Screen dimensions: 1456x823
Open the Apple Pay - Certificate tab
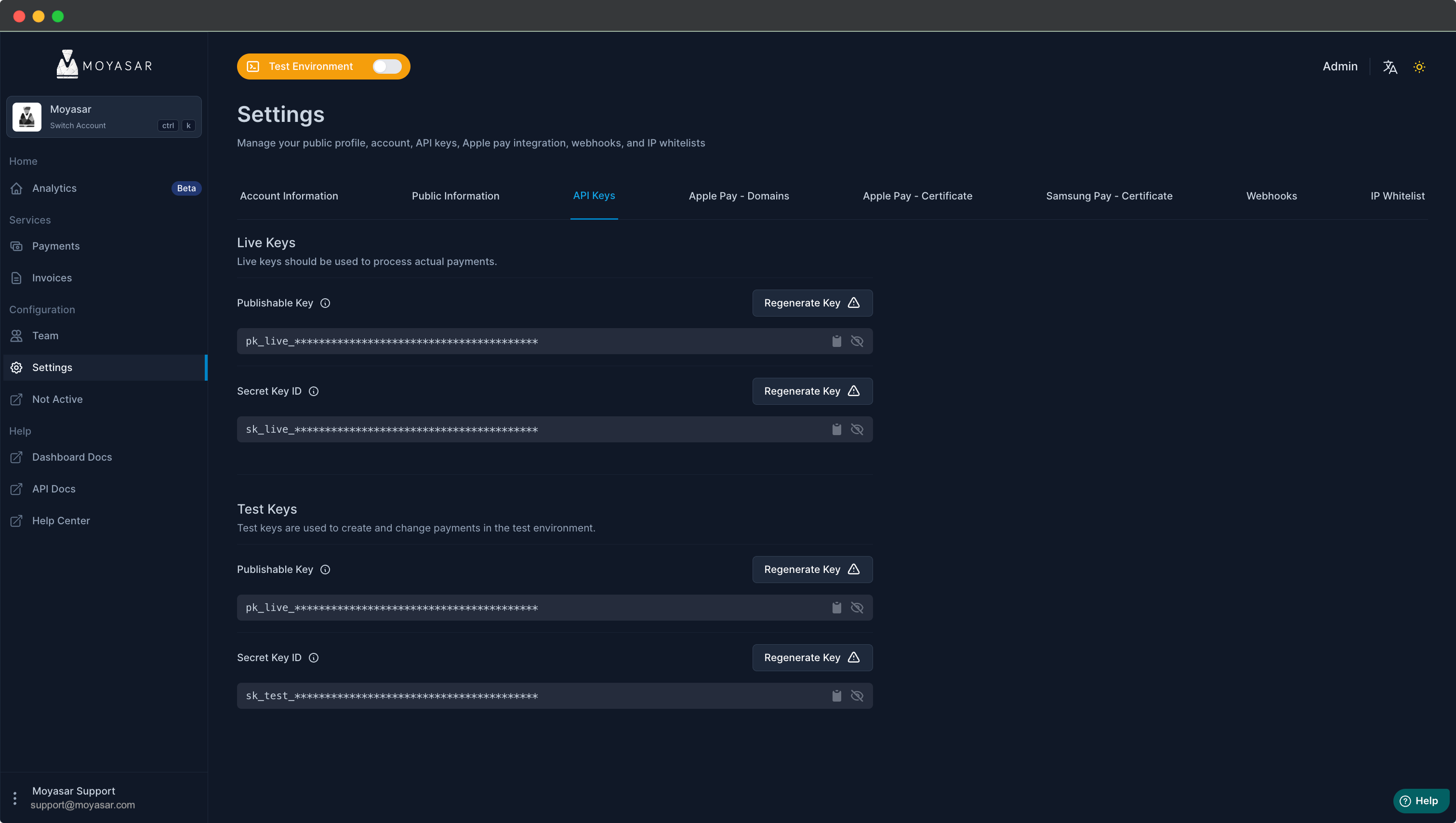pos(917,196)
